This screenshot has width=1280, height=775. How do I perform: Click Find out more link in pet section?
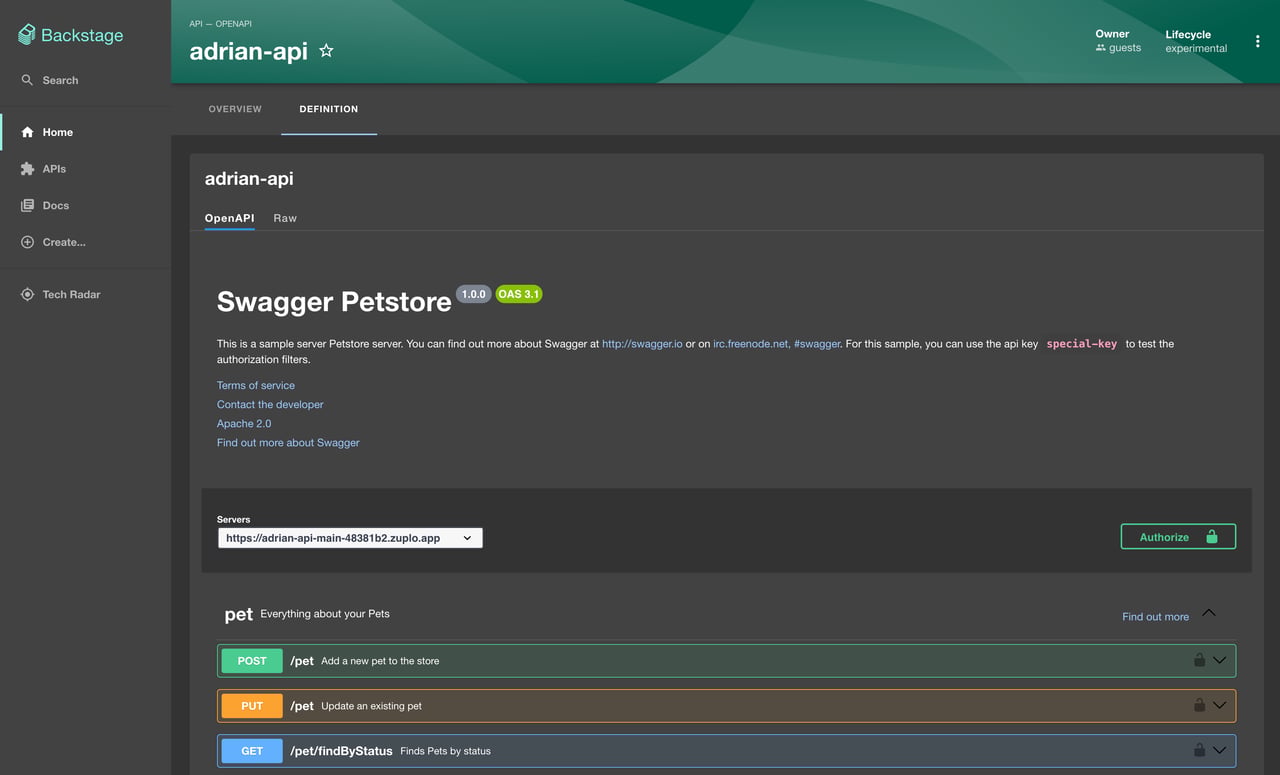[1155, 617]
